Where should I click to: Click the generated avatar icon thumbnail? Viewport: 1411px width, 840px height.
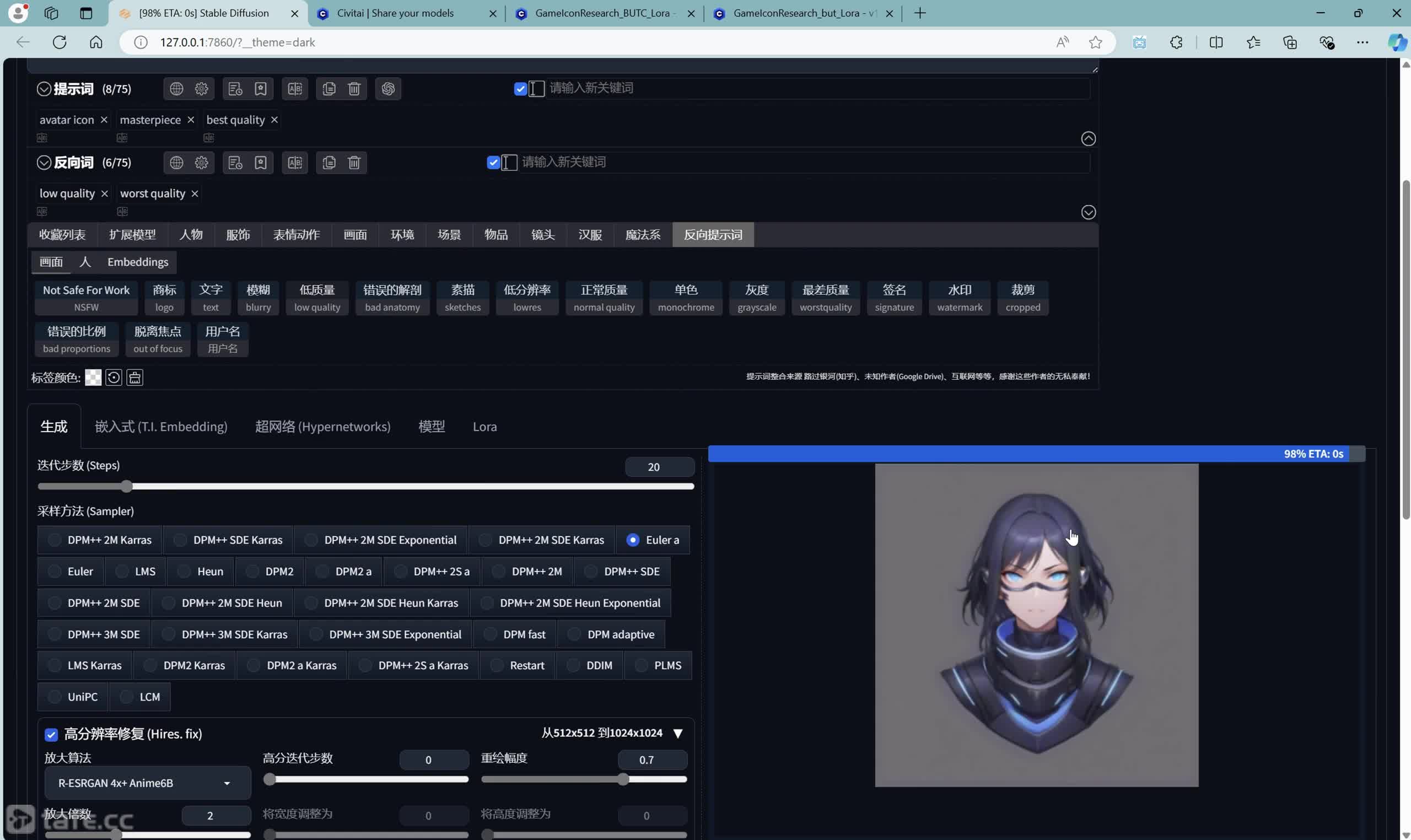coord(1036,625)
